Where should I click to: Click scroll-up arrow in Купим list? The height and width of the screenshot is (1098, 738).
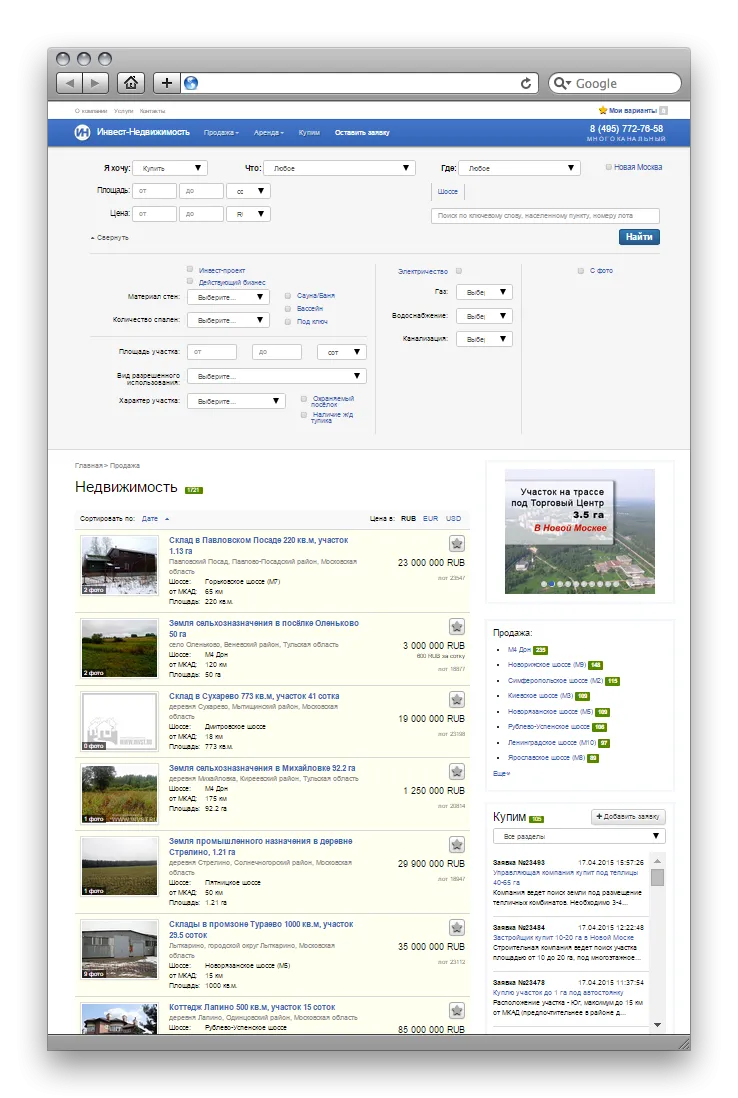[x=657, y=860]
